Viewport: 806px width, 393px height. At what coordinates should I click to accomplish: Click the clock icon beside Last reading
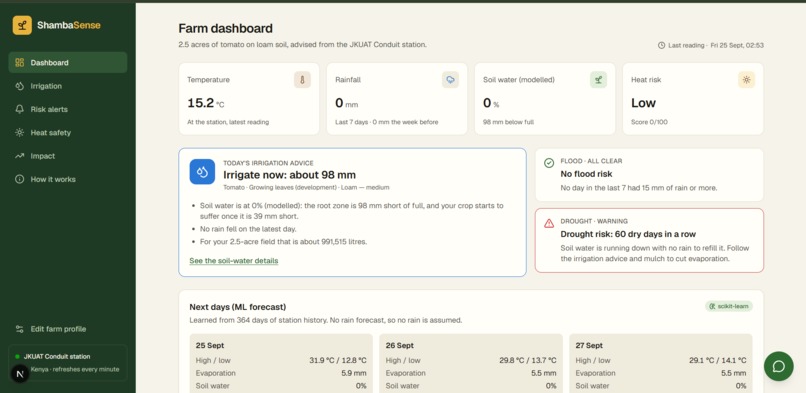[x=662, y=45]
